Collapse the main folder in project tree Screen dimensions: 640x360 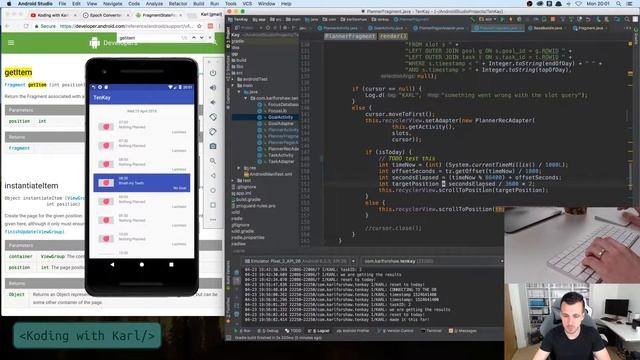pyautogui.click(x=233, y=86)
